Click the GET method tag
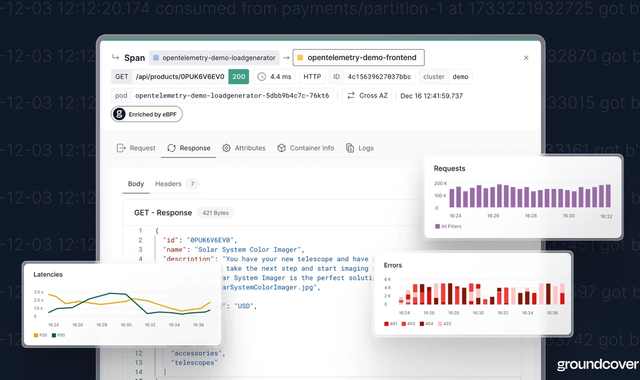This screenshot has width=640, height=380. pyautogui.click(x=121, y=77)
